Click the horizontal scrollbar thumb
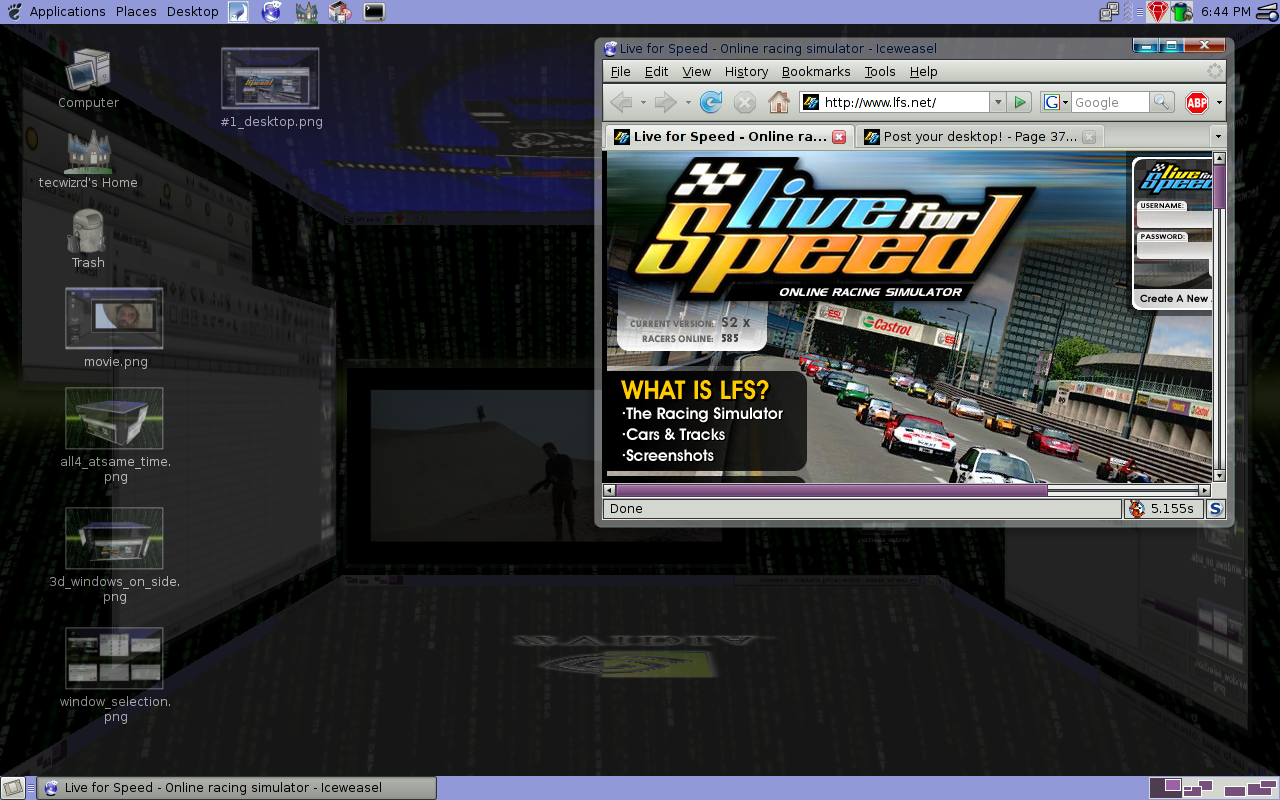The height and width of the screenshot is (800, 1280). click(831, 491)
